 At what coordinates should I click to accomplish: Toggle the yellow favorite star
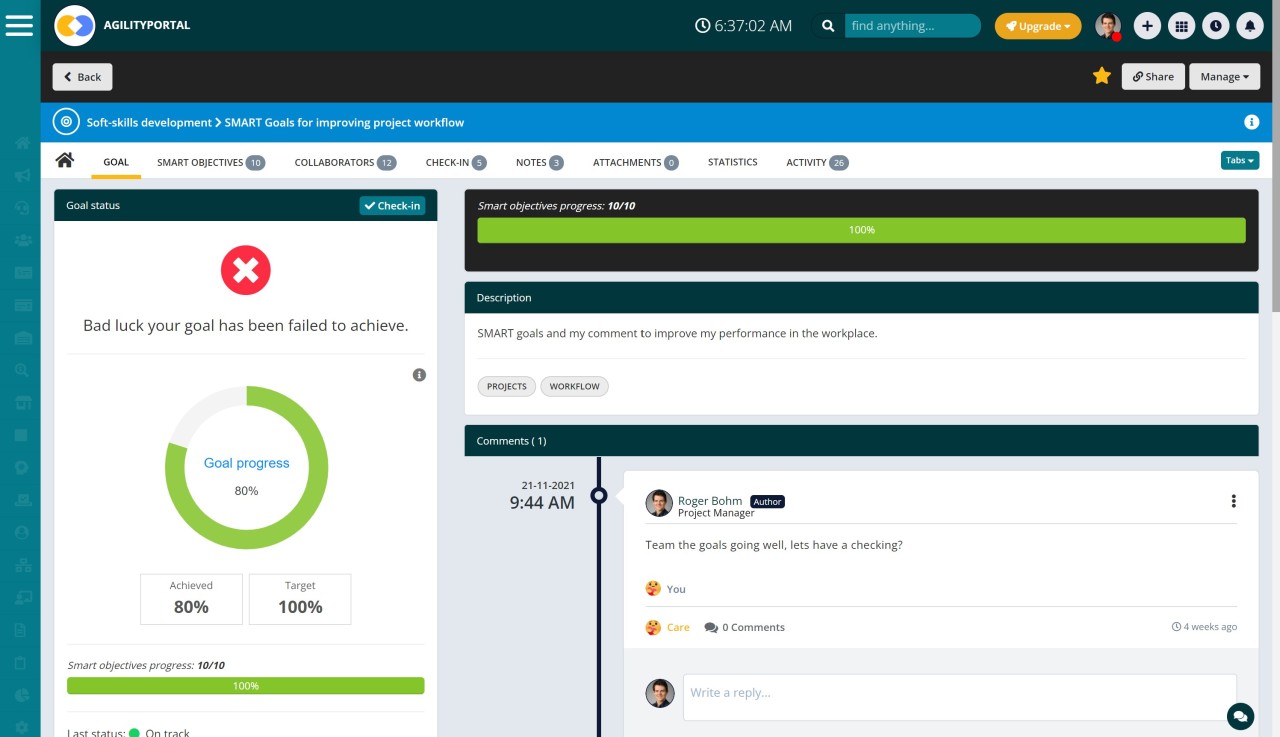click(x=1101, y=75)
